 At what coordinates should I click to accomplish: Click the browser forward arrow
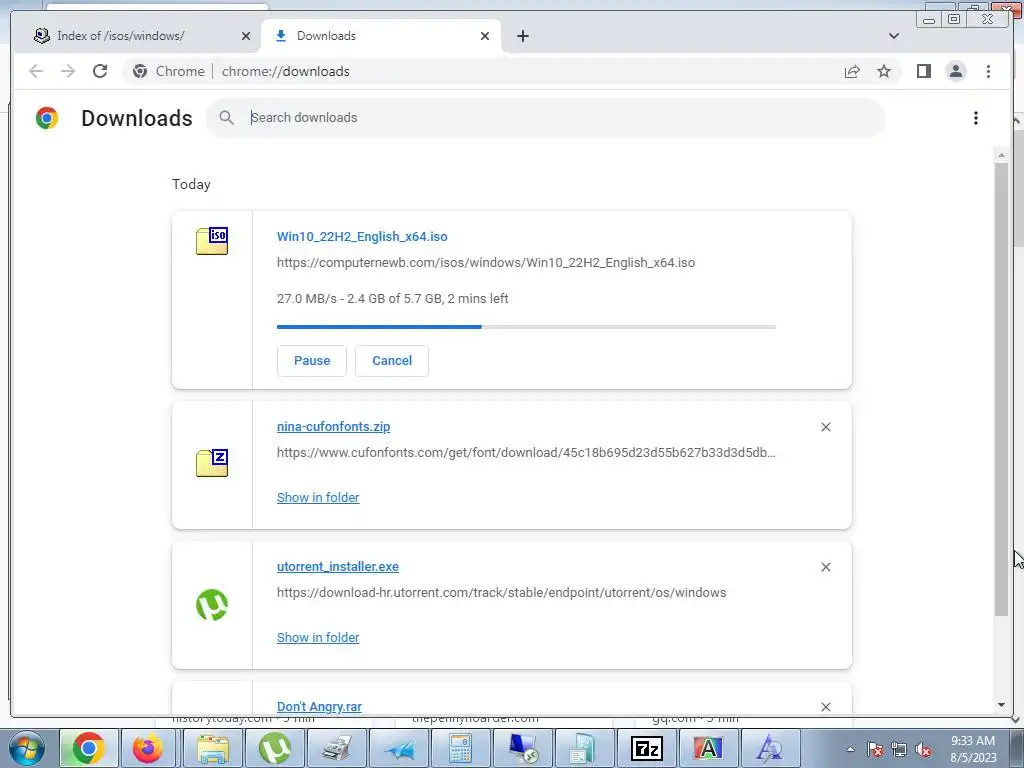click(68, 71)
